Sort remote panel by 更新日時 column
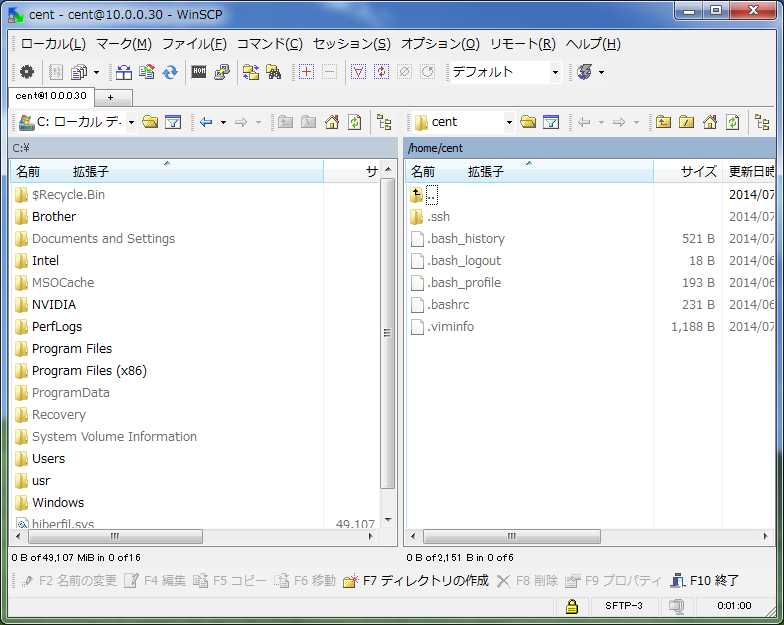Screen dimensions: 784x625 coord(749,172)
